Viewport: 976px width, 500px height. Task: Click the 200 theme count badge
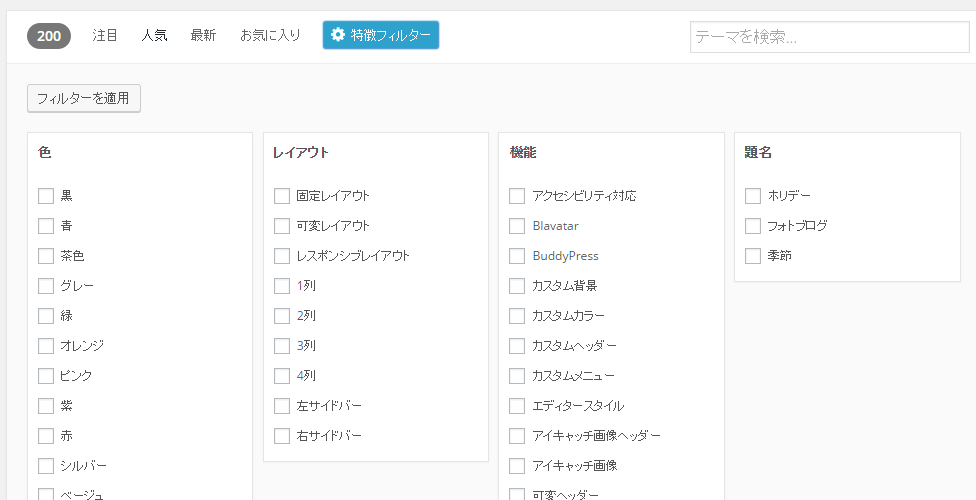(49, 36)
